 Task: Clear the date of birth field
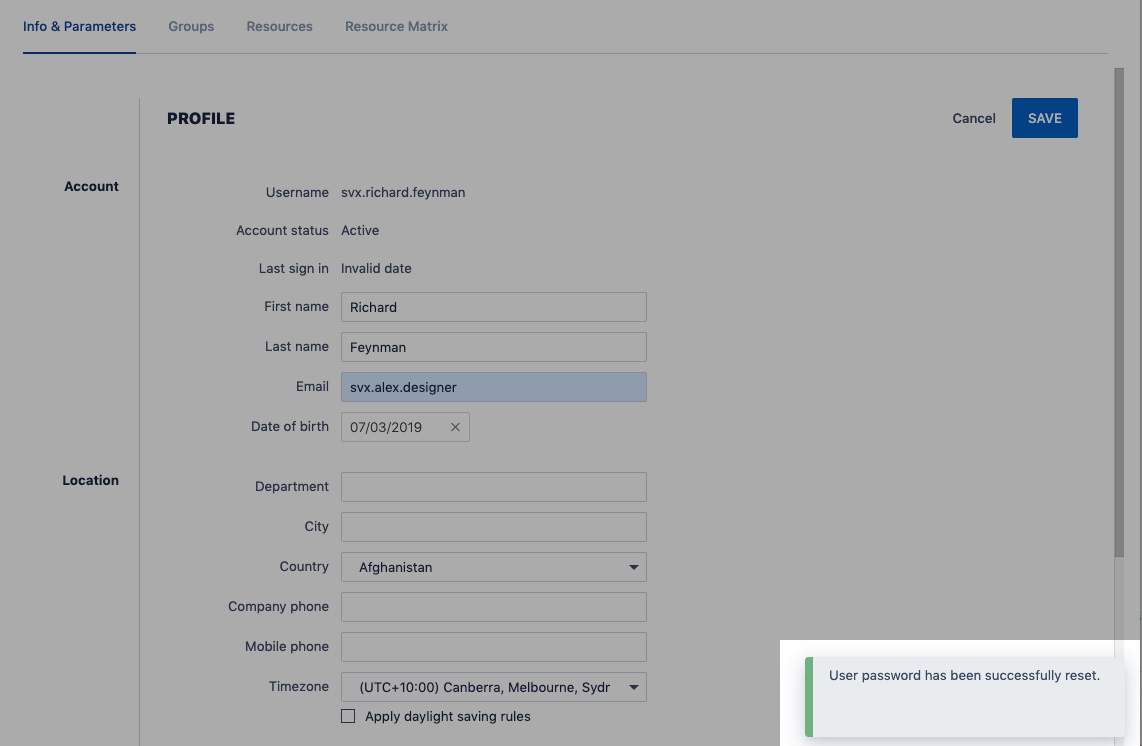tap(455, 427)
